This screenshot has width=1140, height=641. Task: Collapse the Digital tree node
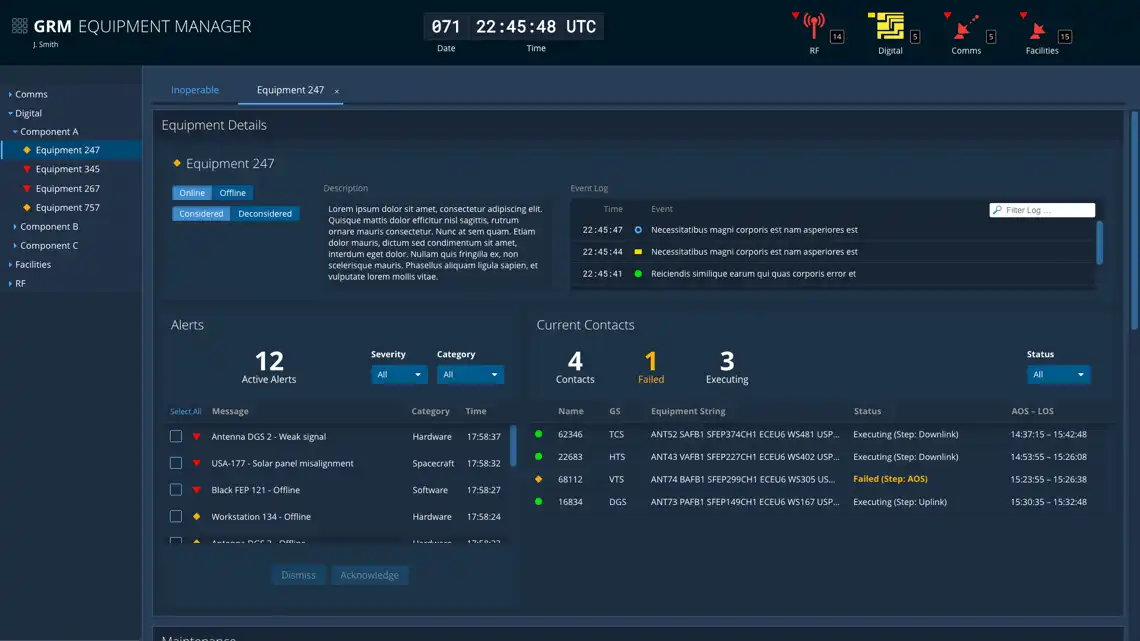click(x=10, y=113)
